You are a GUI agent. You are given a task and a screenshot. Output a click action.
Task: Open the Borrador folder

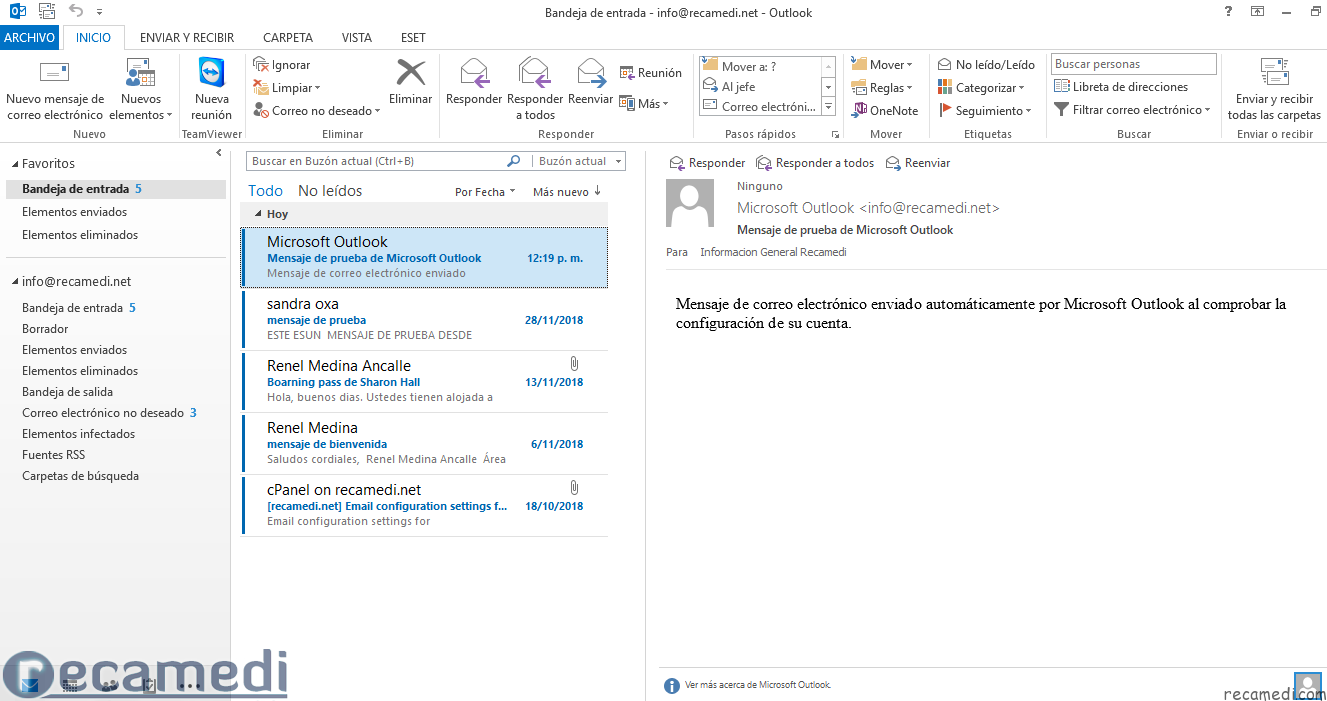45,329
